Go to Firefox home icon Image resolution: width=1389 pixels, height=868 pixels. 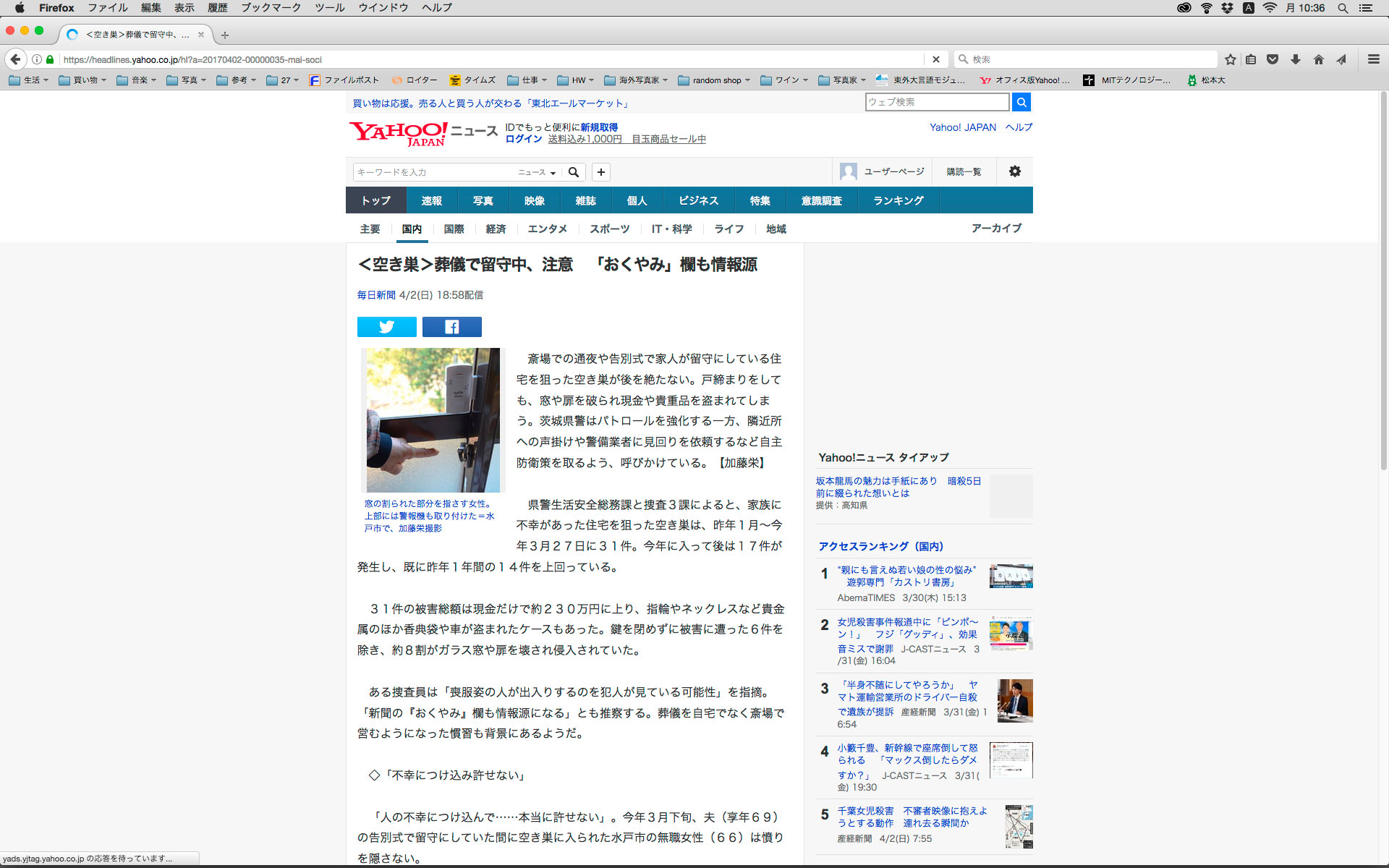1318,59
